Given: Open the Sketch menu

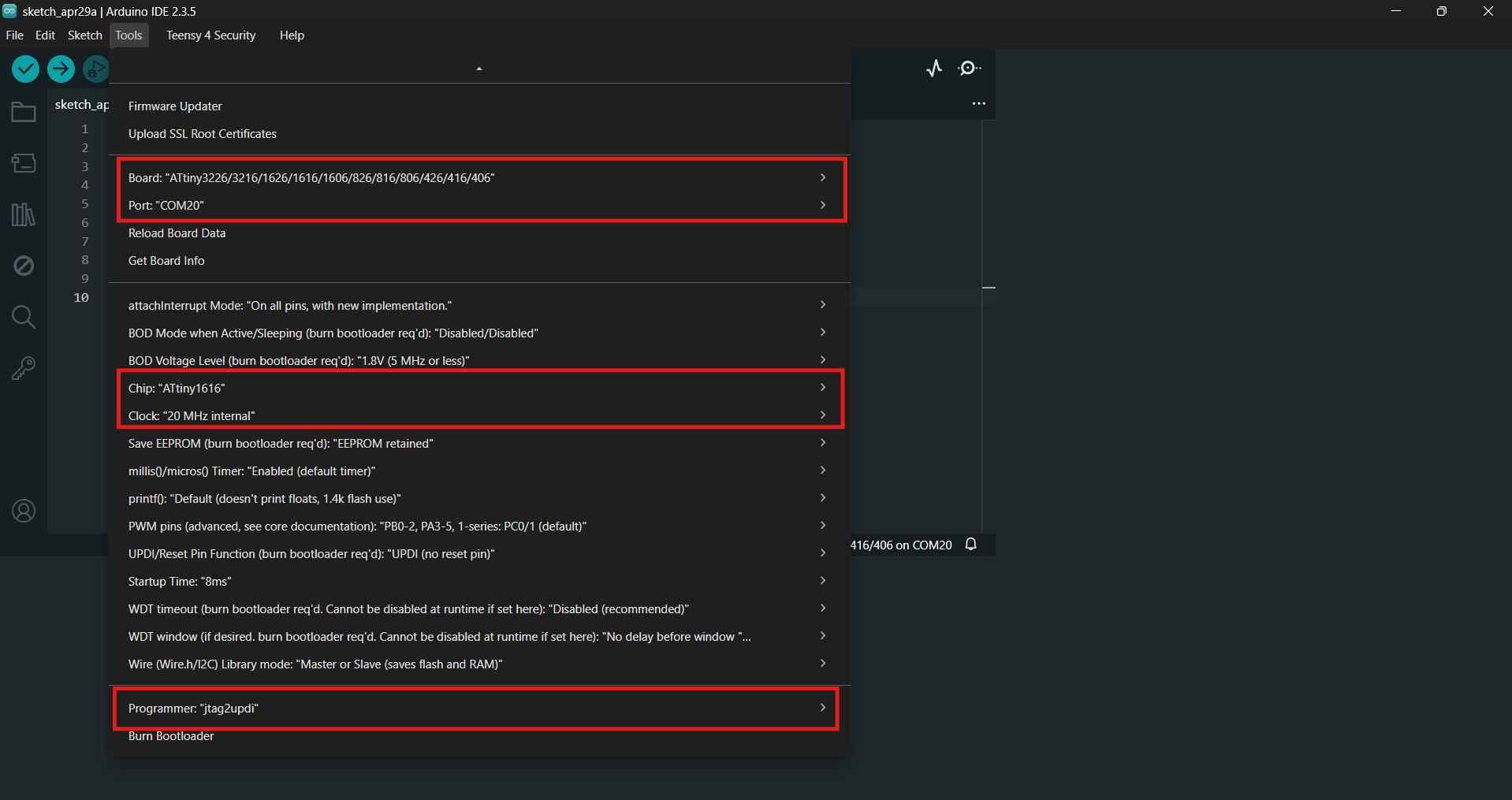Looking at the screenshot, I should [85, 35].
